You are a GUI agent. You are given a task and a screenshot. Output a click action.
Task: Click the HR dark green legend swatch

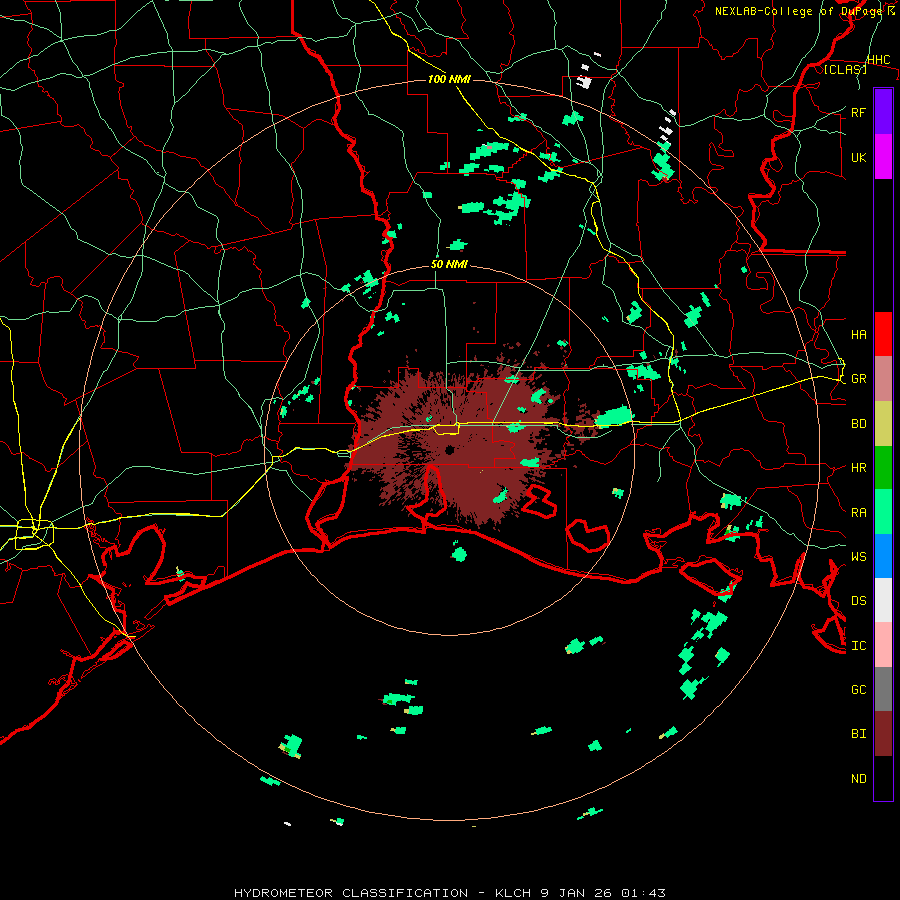883,468
